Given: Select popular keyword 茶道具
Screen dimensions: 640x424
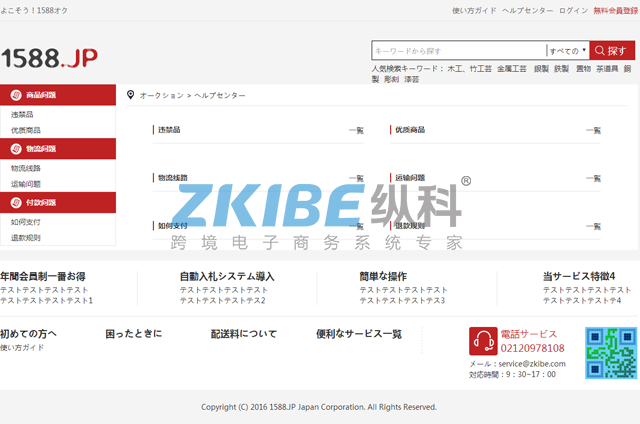Looking at the screenshot, I should tap(607, 69).
